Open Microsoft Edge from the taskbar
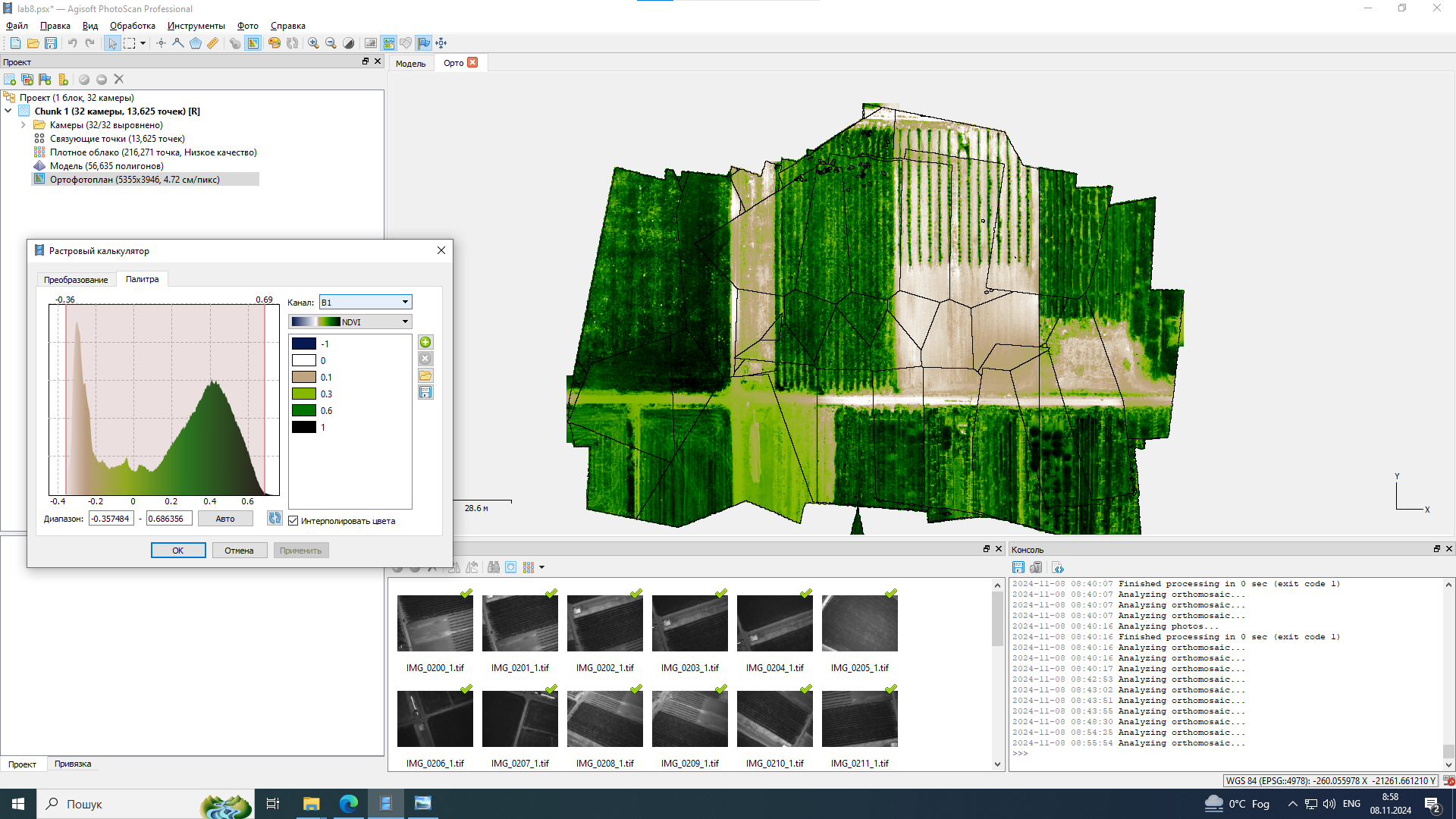 [x=348, y=804]
